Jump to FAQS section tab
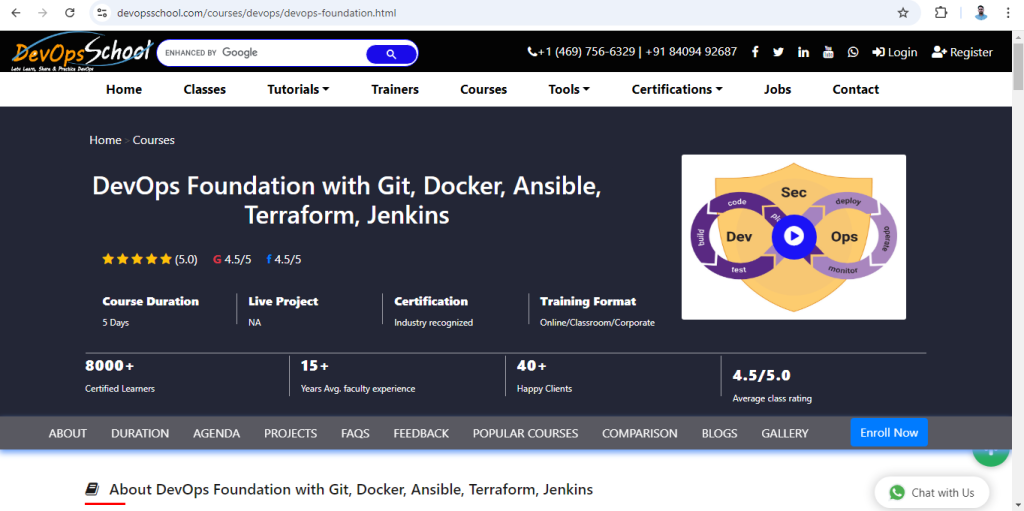Screen dimensions: 1024x511 pos(355,433)
